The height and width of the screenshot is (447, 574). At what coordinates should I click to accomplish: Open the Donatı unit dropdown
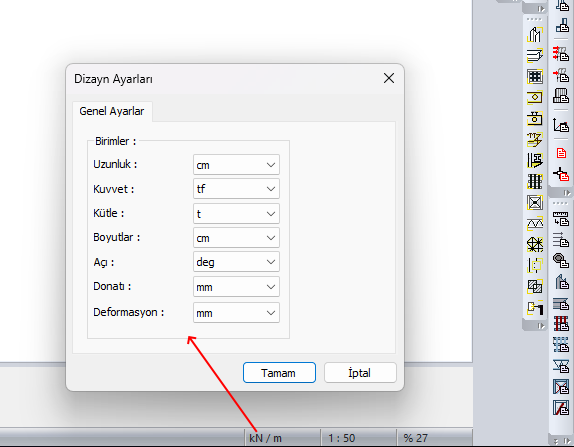pyautogui.click(x=236, y=287)
